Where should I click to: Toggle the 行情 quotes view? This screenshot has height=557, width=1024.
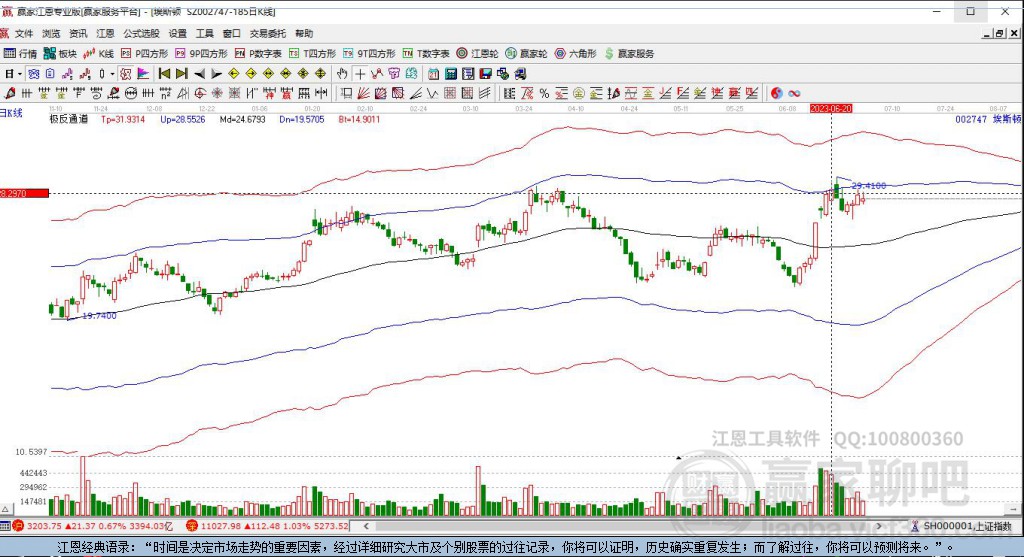coord(20,53)
